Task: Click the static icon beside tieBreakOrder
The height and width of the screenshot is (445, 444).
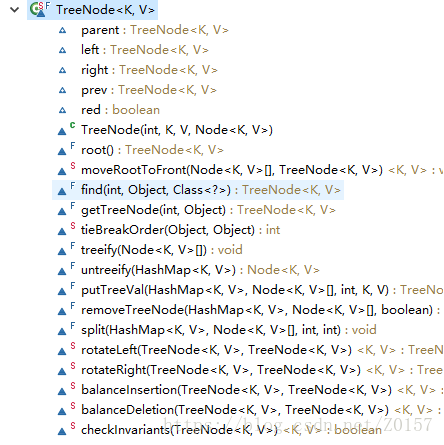Action: point(66,229)
